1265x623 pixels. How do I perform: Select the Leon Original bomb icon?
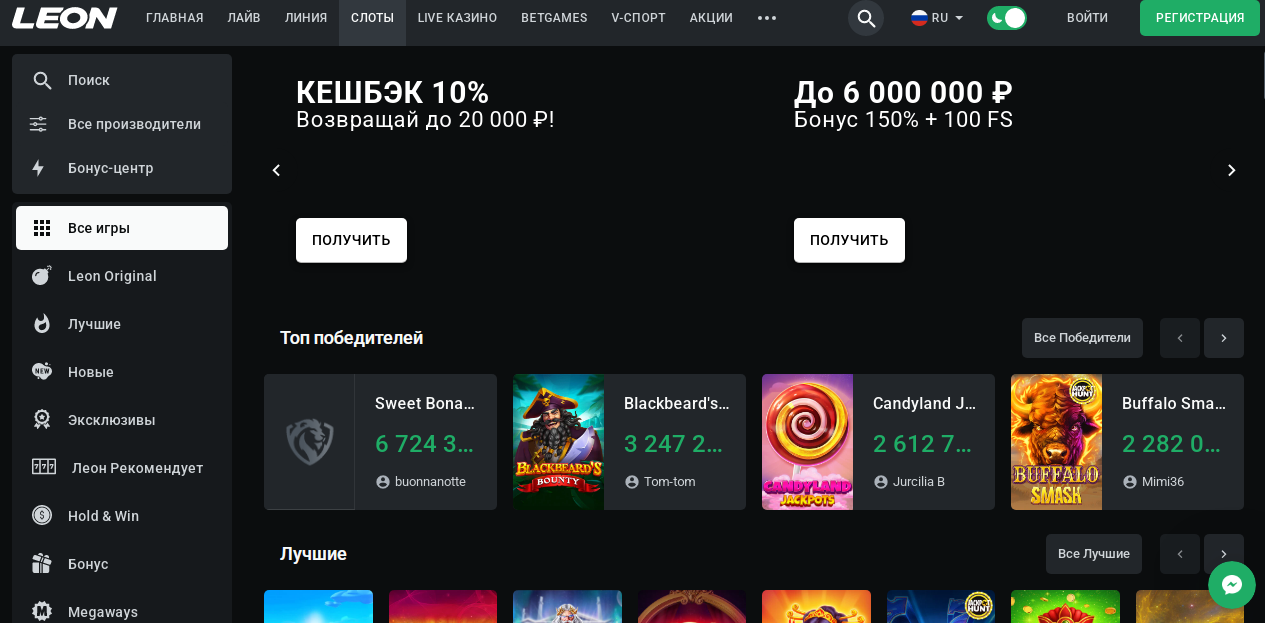click(x=41, y=276)
